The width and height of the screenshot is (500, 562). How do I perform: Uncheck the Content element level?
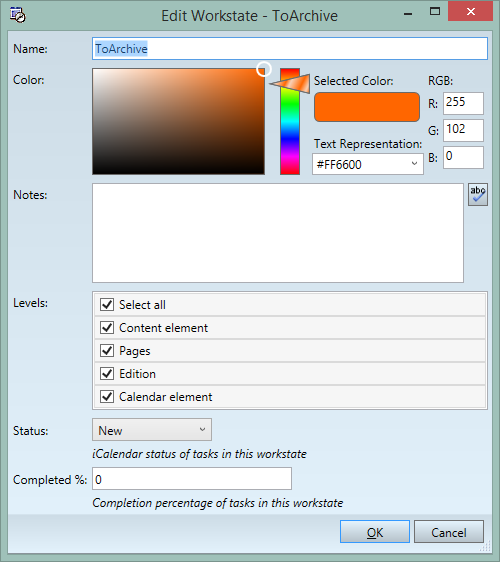click(x=107, y=328)
